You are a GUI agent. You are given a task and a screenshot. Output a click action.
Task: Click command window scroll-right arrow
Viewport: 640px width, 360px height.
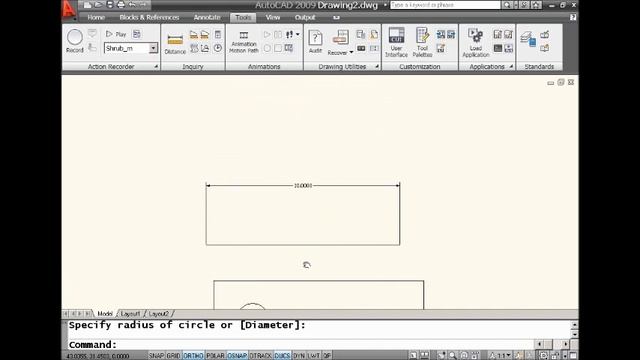click(x=565, y=344)
